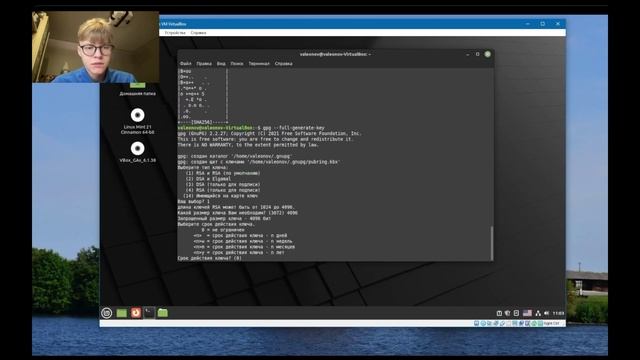Open the Linux Mint menu button
This screenshot has width=640, height=360.
[107, 313]
